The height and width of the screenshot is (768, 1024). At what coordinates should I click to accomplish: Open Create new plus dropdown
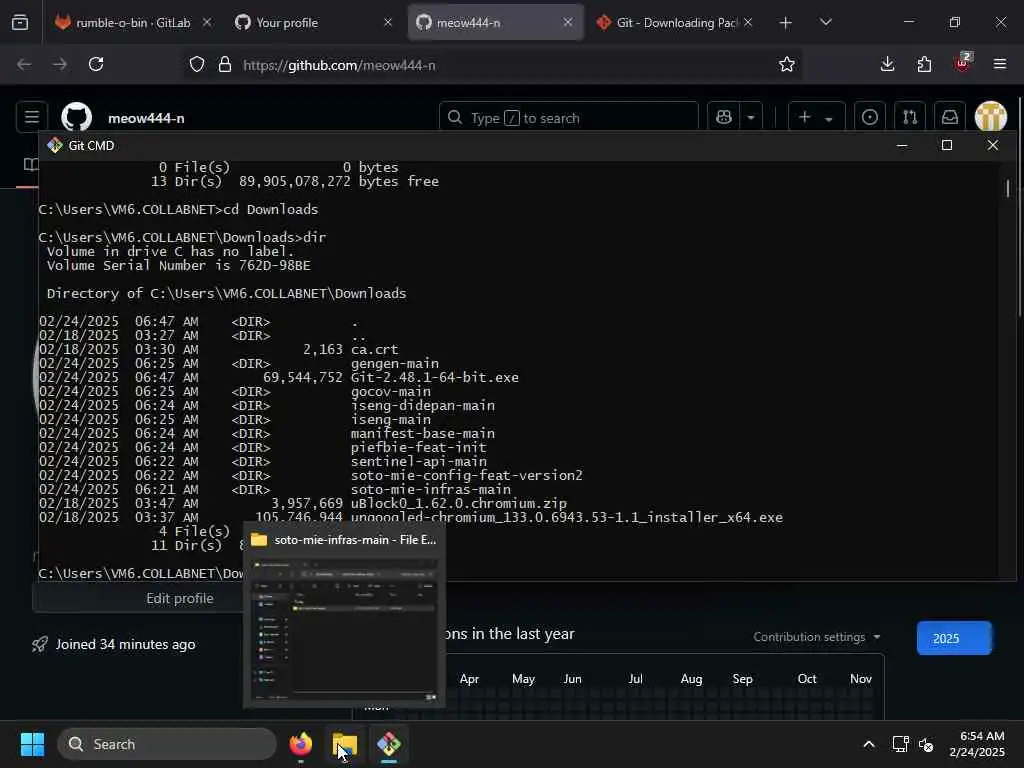pos(816,118)
